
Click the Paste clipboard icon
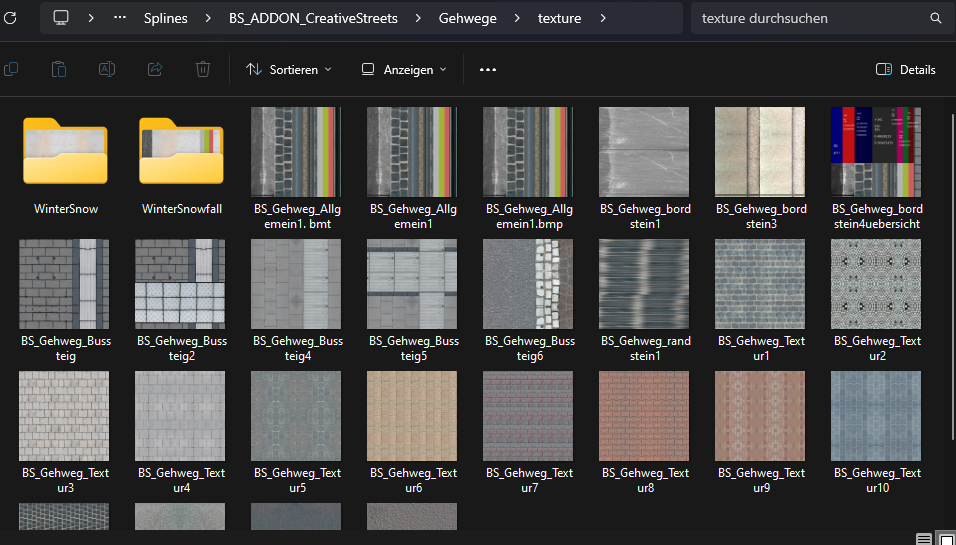pyautogui.click(x=59, y=69)
